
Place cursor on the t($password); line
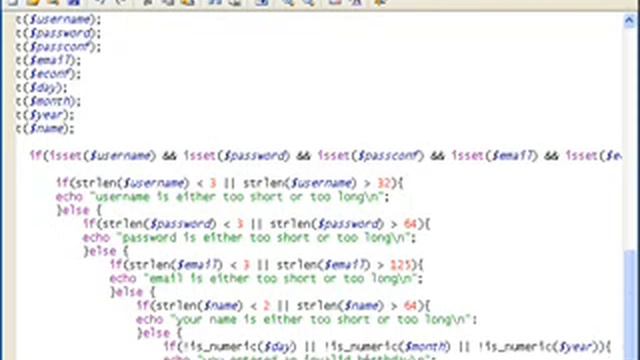click(58, 33)
